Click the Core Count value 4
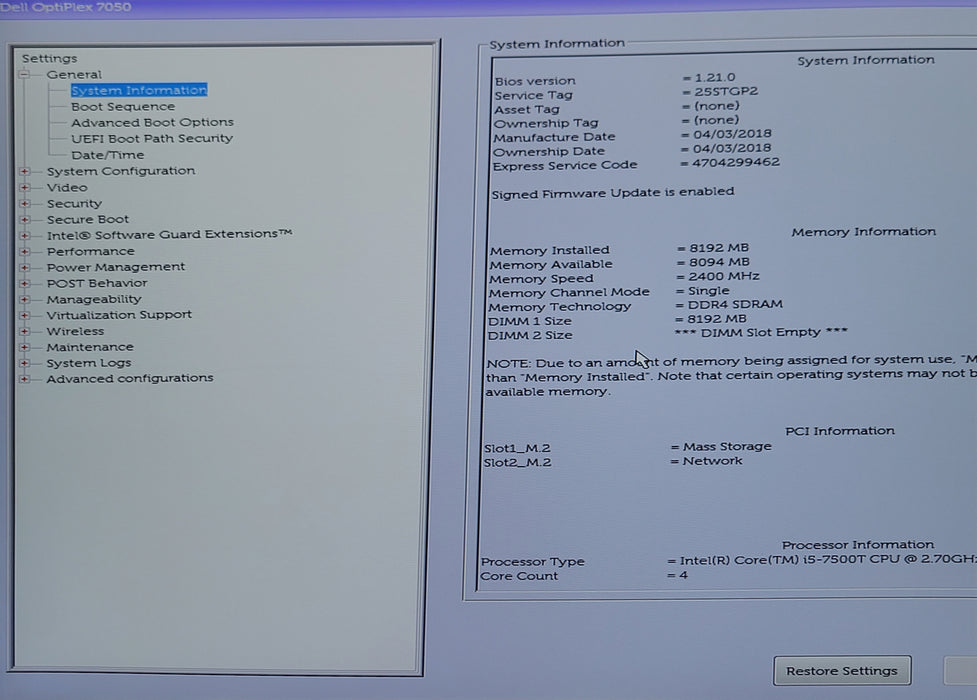Screen dimensions: 977x700 click(684, 575)
